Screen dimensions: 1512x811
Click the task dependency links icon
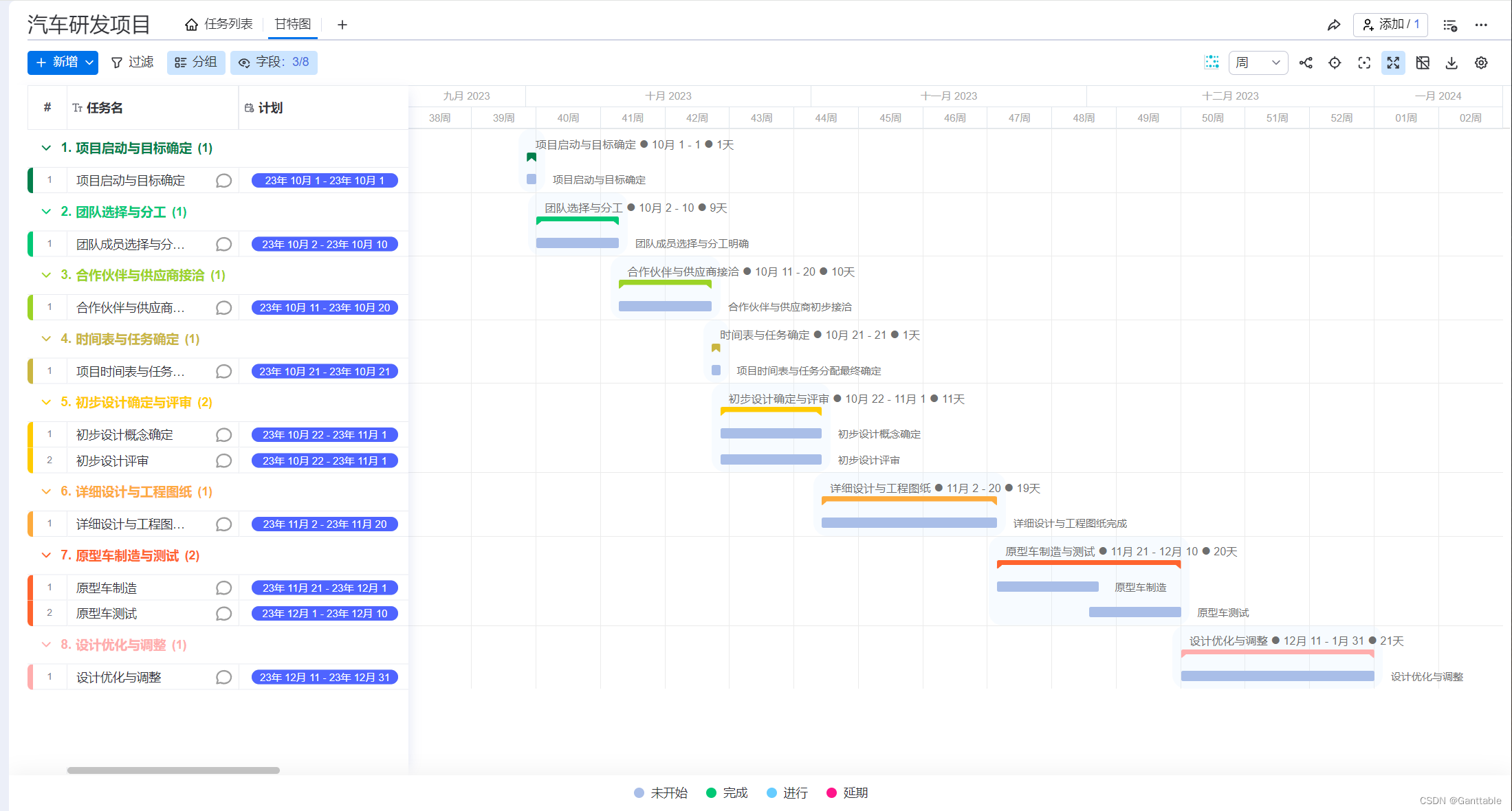[1306, 63]
